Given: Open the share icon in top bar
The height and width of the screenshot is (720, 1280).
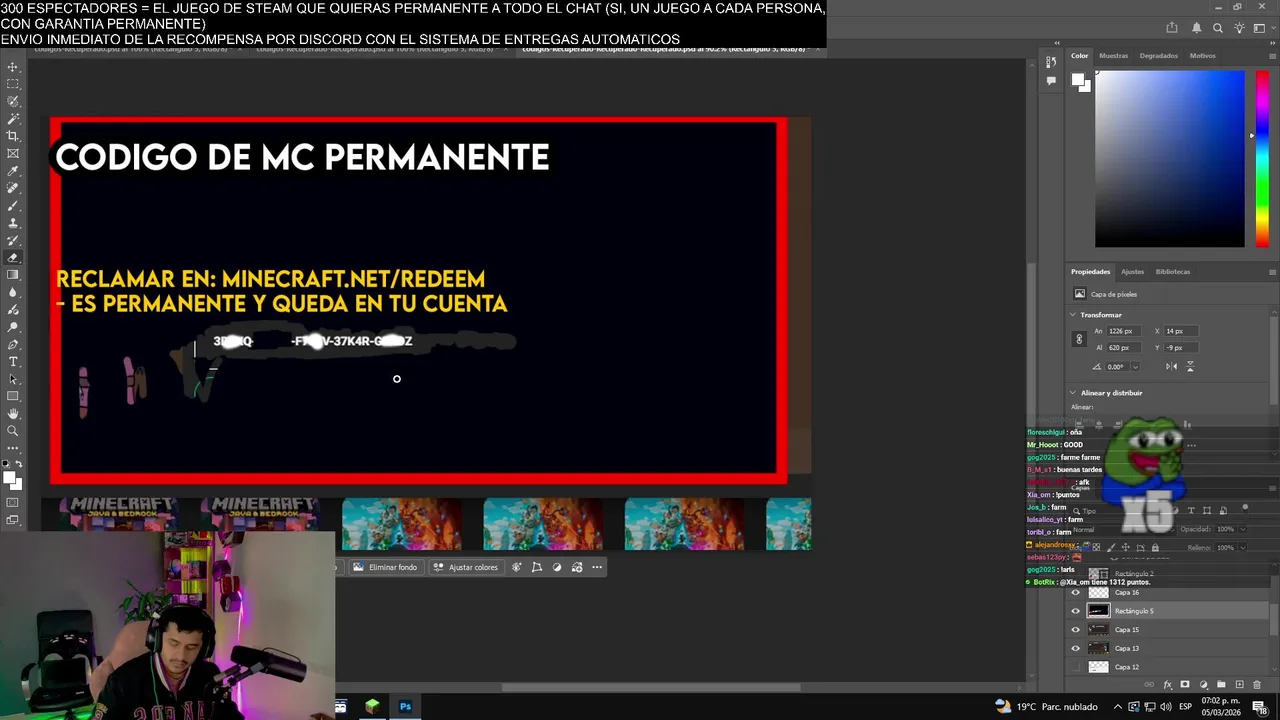Looking at the screenshot, I should pos(1172,28).
